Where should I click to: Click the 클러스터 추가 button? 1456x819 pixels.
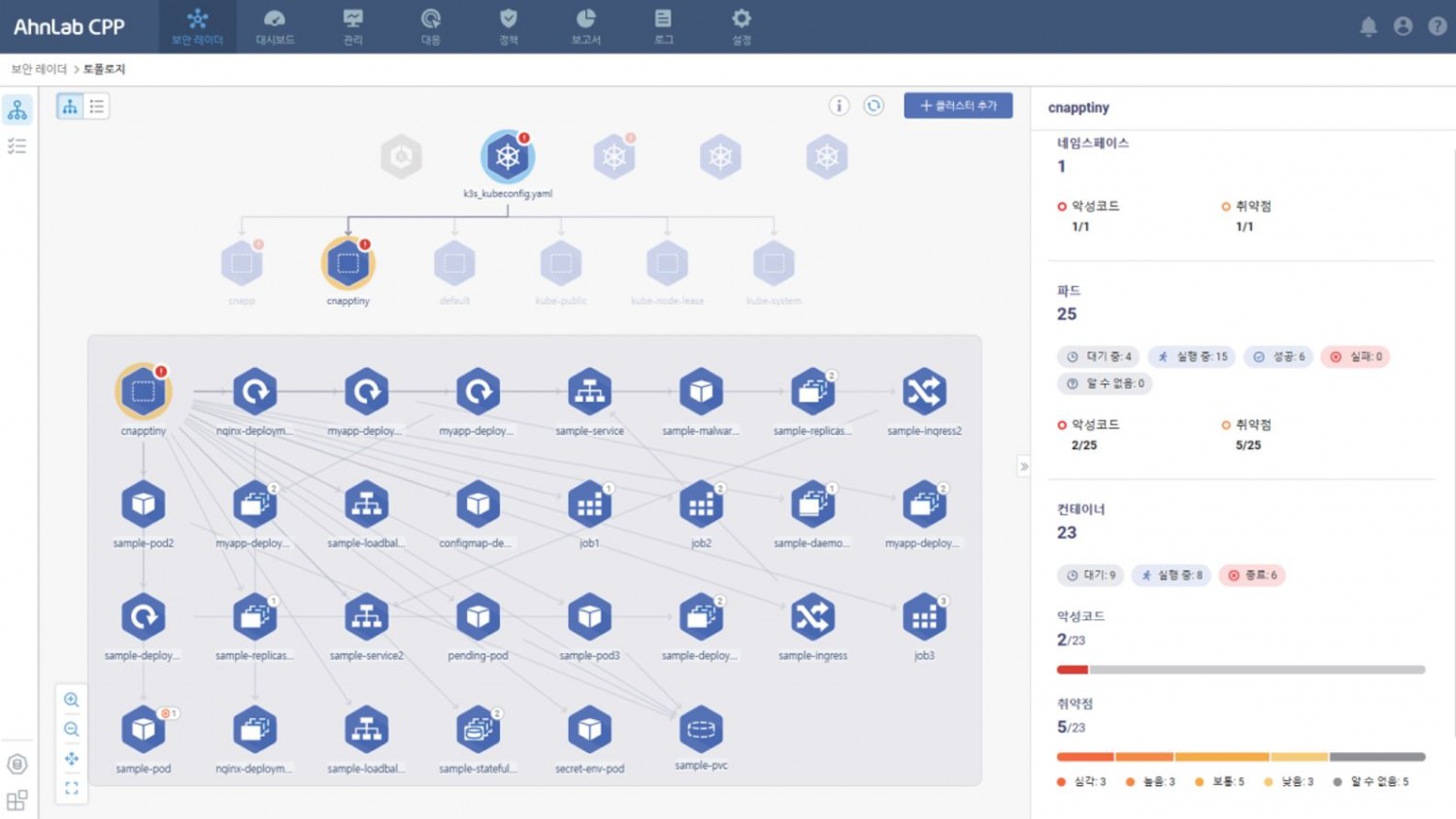pyautogui.click(x=958, y=106)
